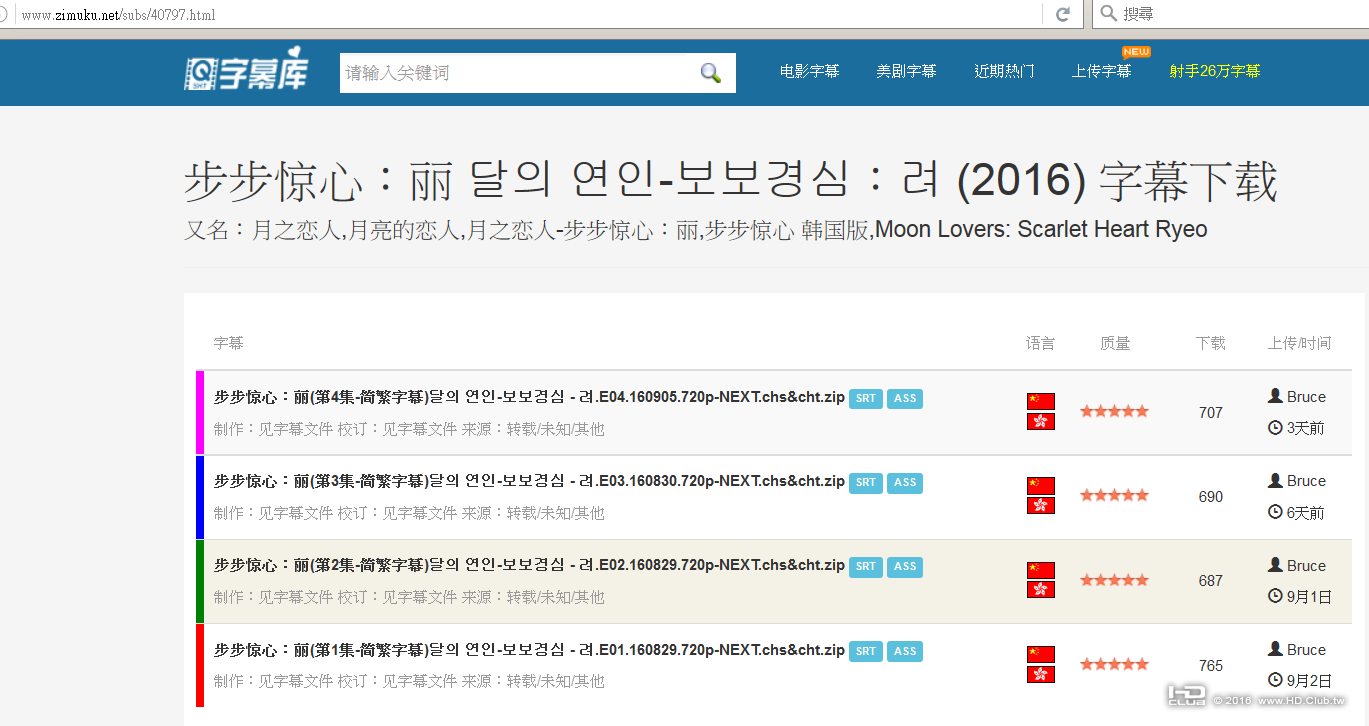Viewport: 1369px width, 726px height.
Task: Click the SRT badge in 第2集 row
Action: (866, 567)
